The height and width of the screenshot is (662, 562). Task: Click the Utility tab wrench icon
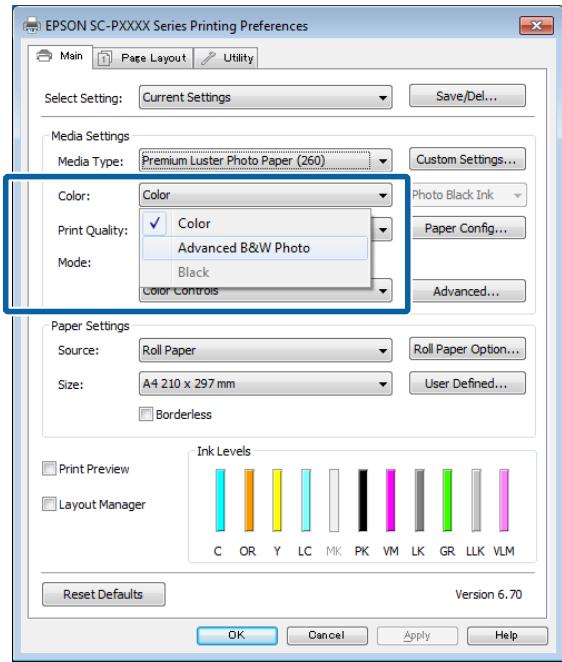208,58
